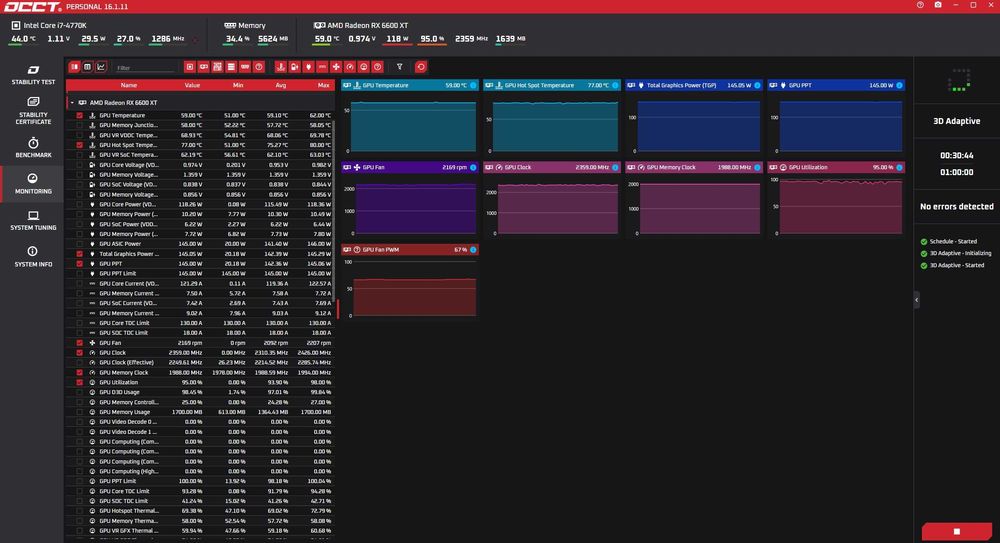Collapse the AMD Radeon RX 6600 XT group
Screen dimensions: 1000x543
pyautogui.click(x=72, y=102)
